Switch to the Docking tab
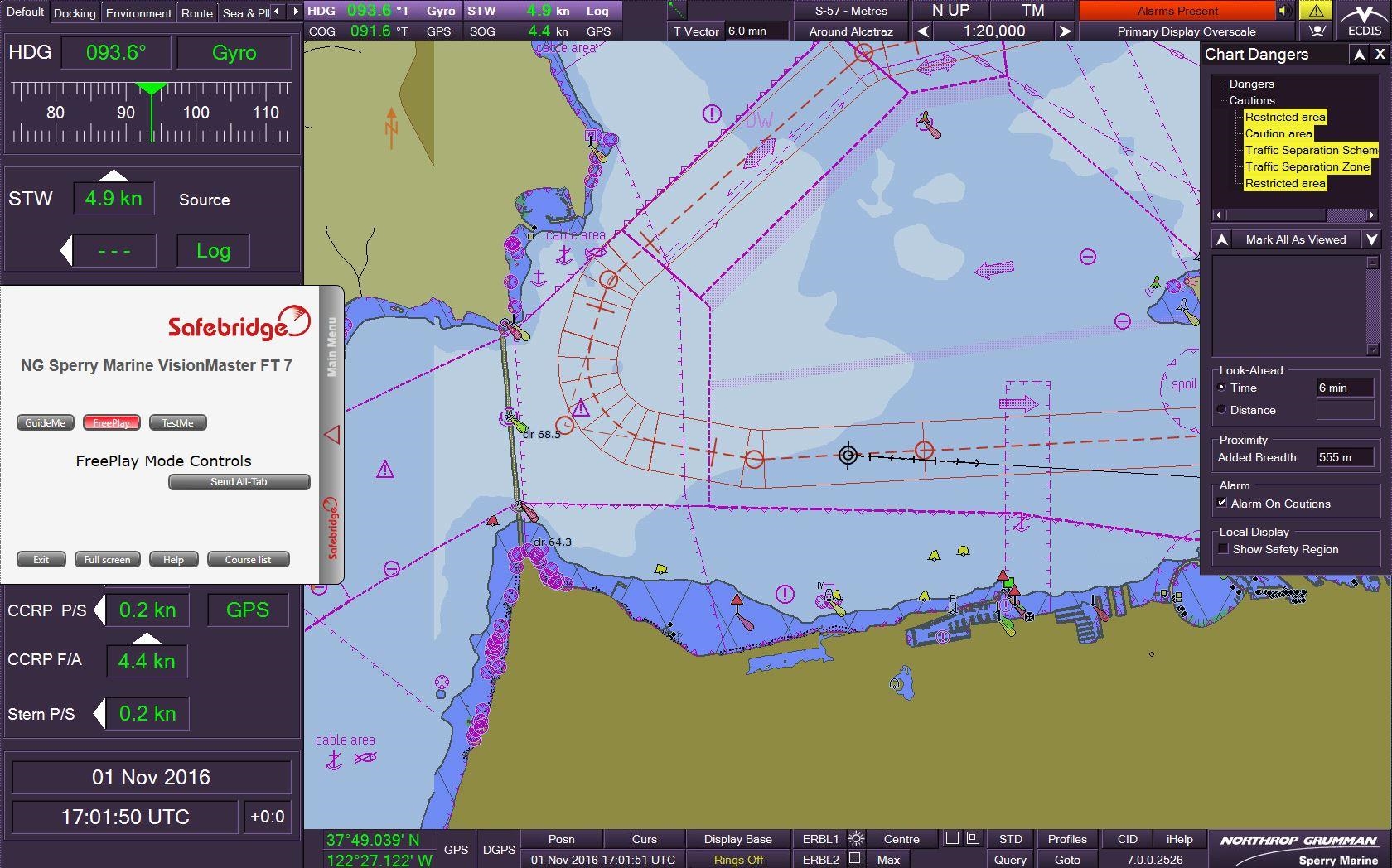This screenshot has height=868, width=1392. [x=75, y=12]
